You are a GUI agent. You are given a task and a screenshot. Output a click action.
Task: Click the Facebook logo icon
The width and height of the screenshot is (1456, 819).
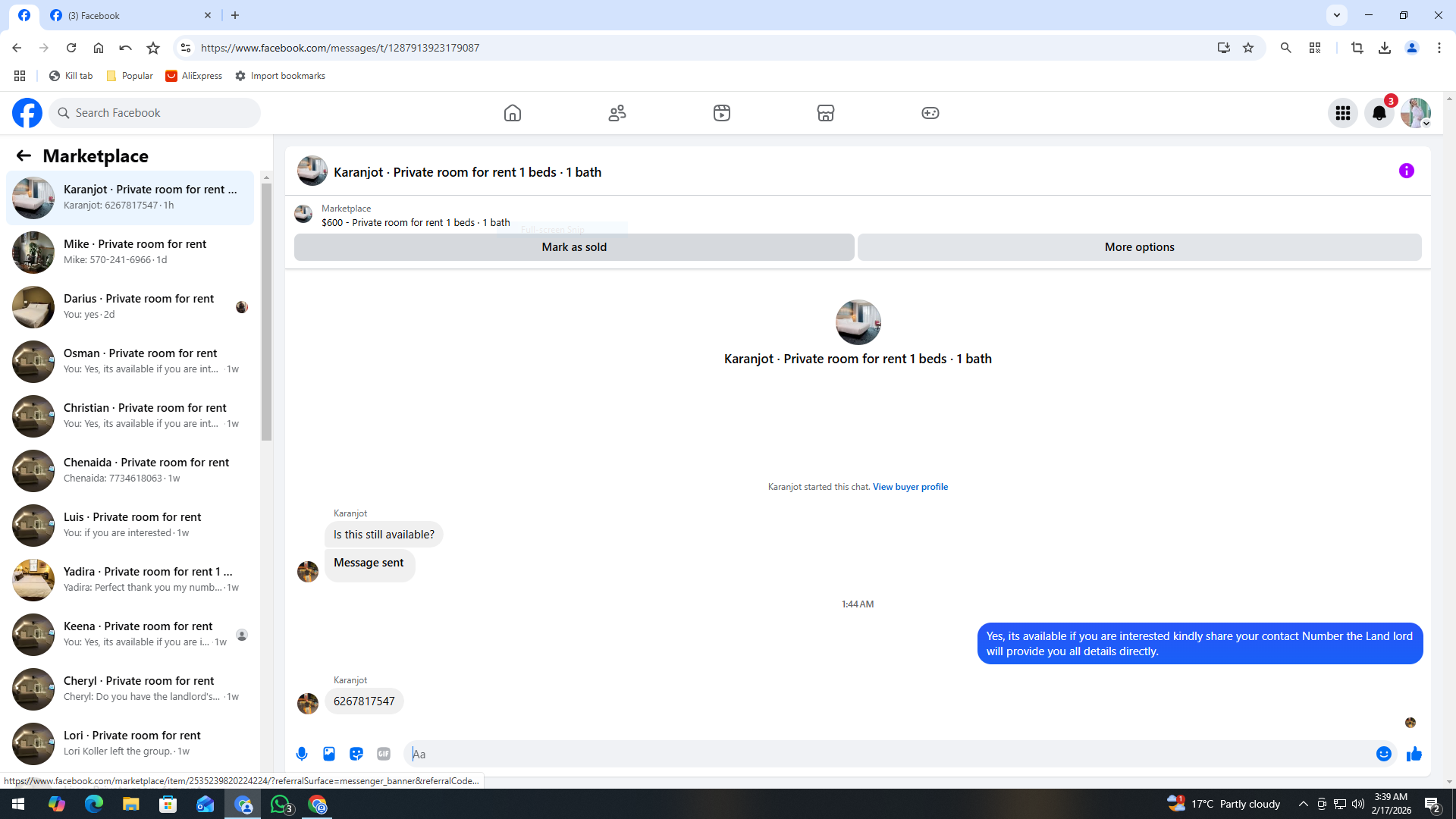[27, 113]
